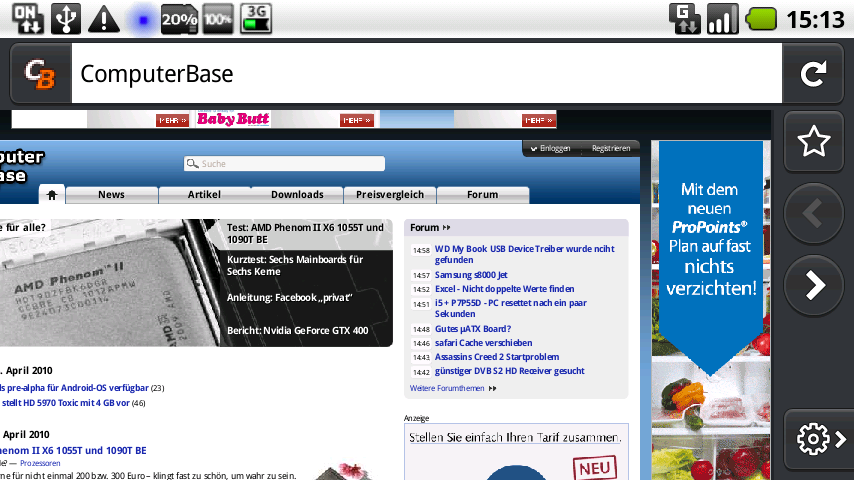
Task: Go forward using the right arrow button
Action: (814, 285)
